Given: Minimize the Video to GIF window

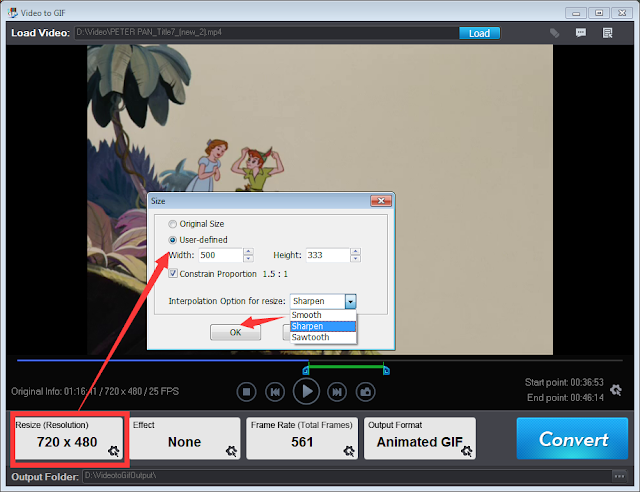Looking at the screenshot, I should click(x=576, y=13).
